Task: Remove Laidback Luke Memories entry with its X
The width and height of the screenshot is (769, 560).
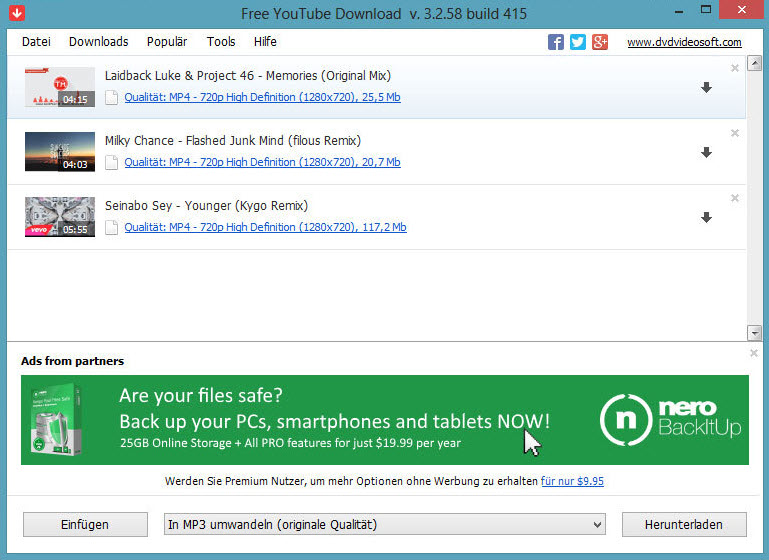Action: [x=735, y=68]
